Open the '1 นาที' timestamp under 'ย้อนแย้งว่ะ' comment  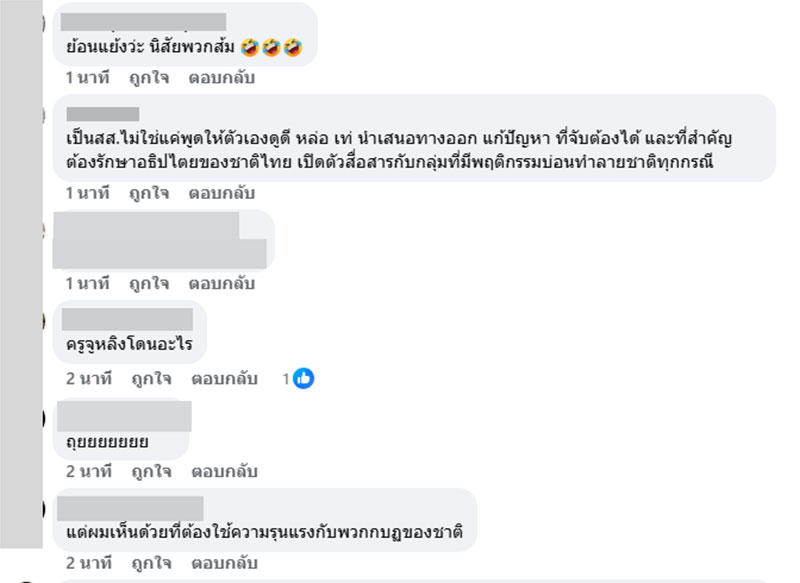click(x=87, y=76)
